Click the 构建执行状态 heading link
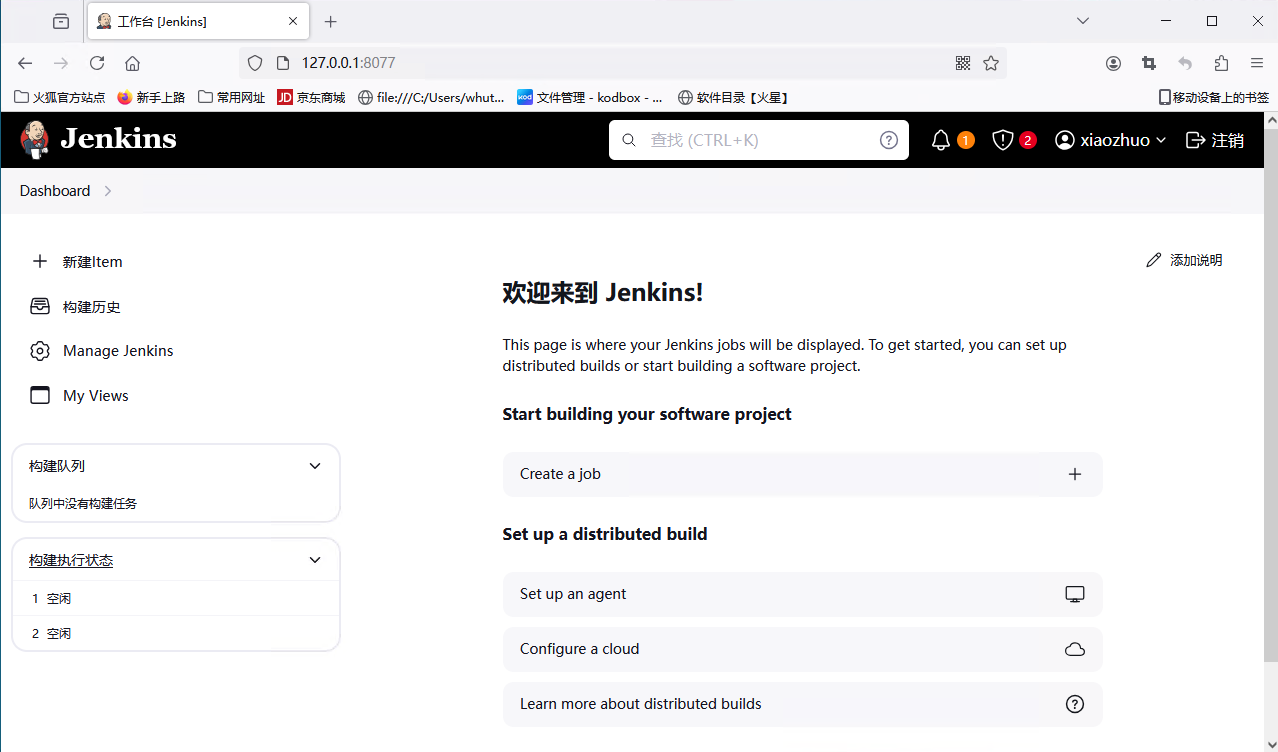This screenshot has width=1278, height=752. point(71,560)
